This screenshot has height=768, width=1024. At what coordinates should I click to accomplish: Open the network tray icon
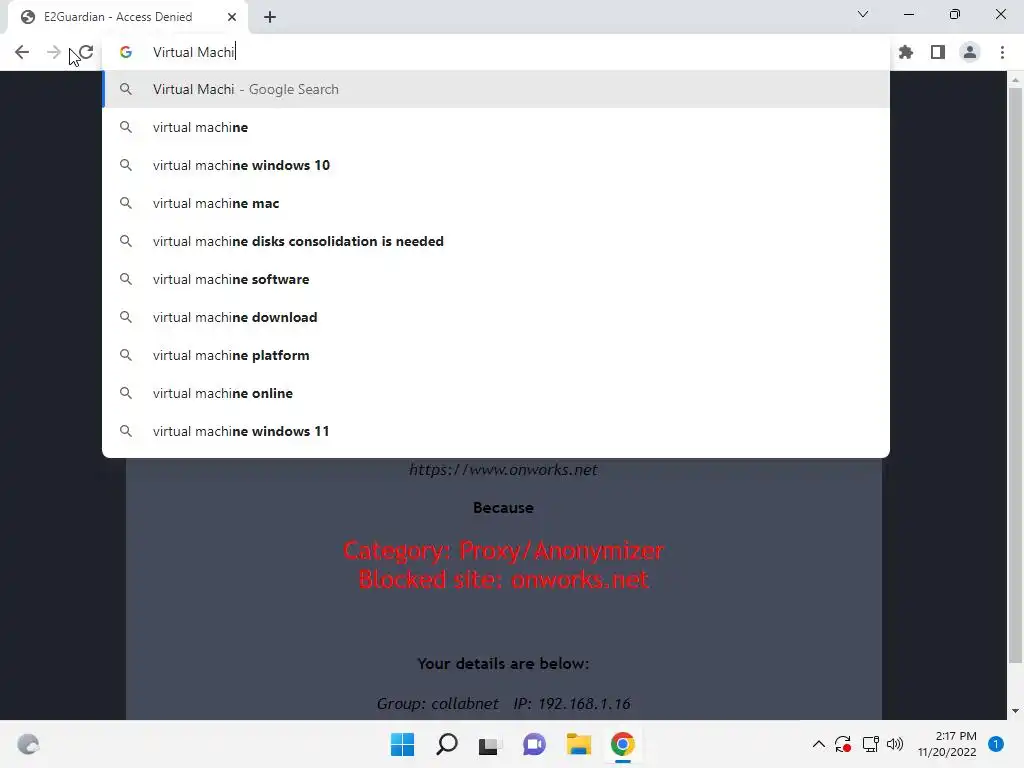point(871,744)
